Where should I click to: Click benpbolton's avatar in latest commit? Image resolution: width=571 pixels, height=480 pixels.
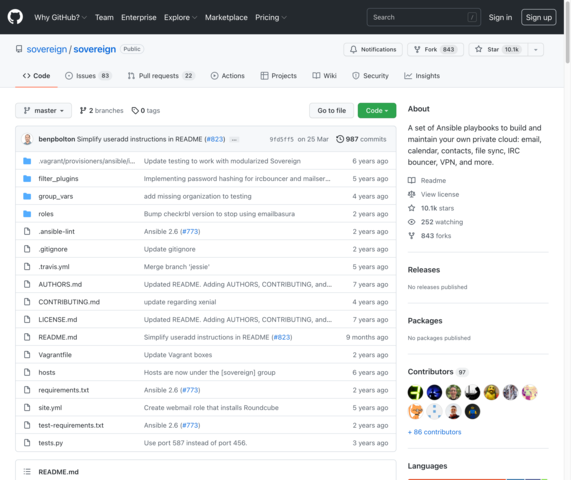(27, 139)
